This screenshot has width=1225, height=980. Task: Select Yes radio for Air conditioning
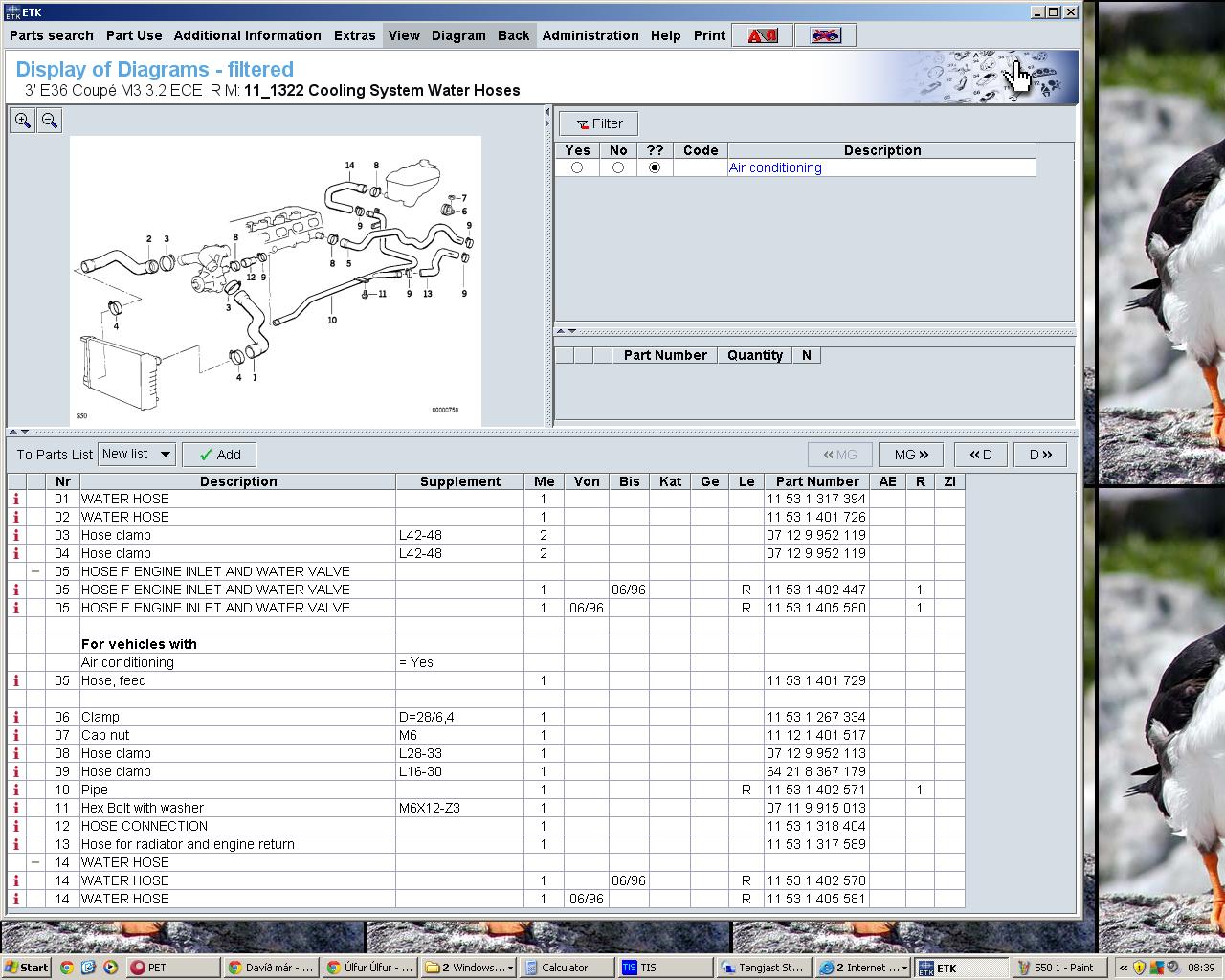577,167
